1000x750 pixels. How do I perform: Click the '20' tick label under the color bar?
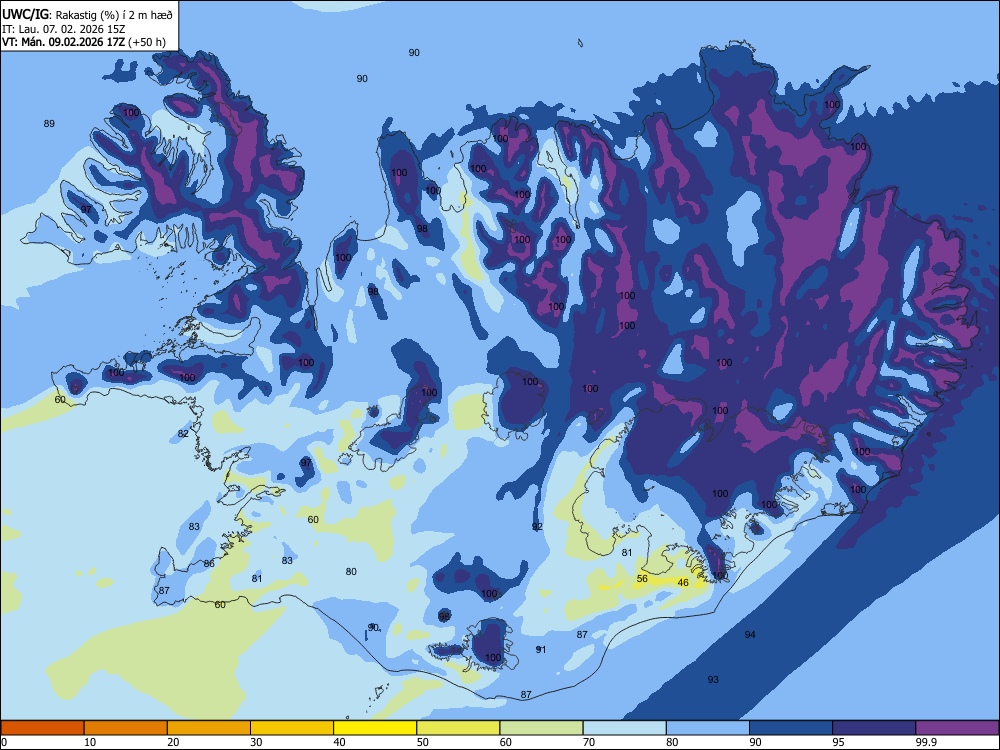[x=173, y=742]
